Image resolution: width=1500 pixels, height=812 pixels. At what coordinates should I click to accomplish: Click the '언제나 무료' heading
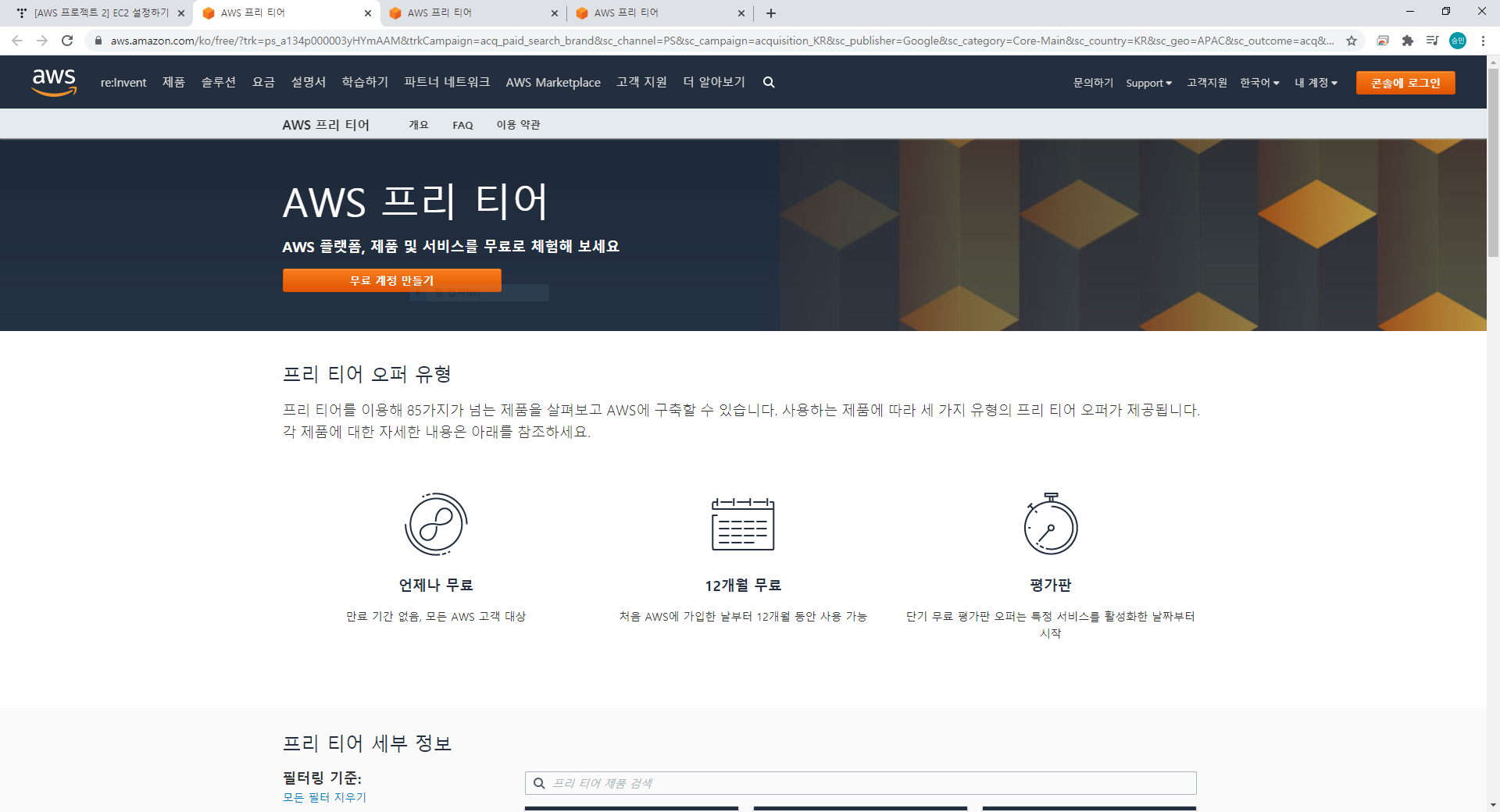tap(436, 585)
